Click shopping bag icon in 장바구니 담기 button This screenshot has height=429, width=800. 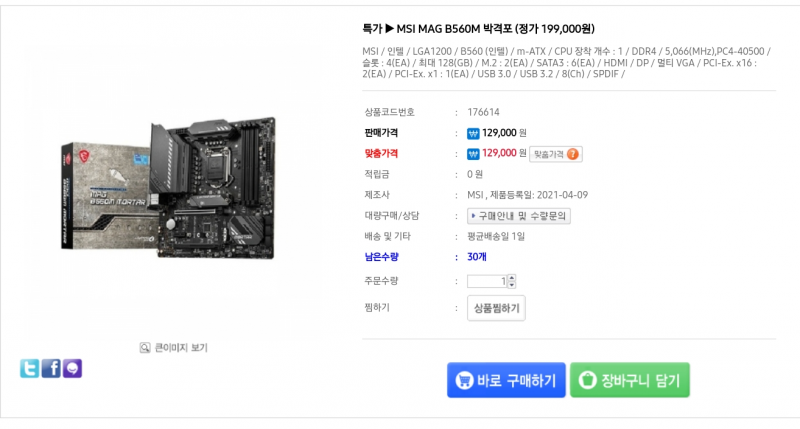tap(587, 380)
